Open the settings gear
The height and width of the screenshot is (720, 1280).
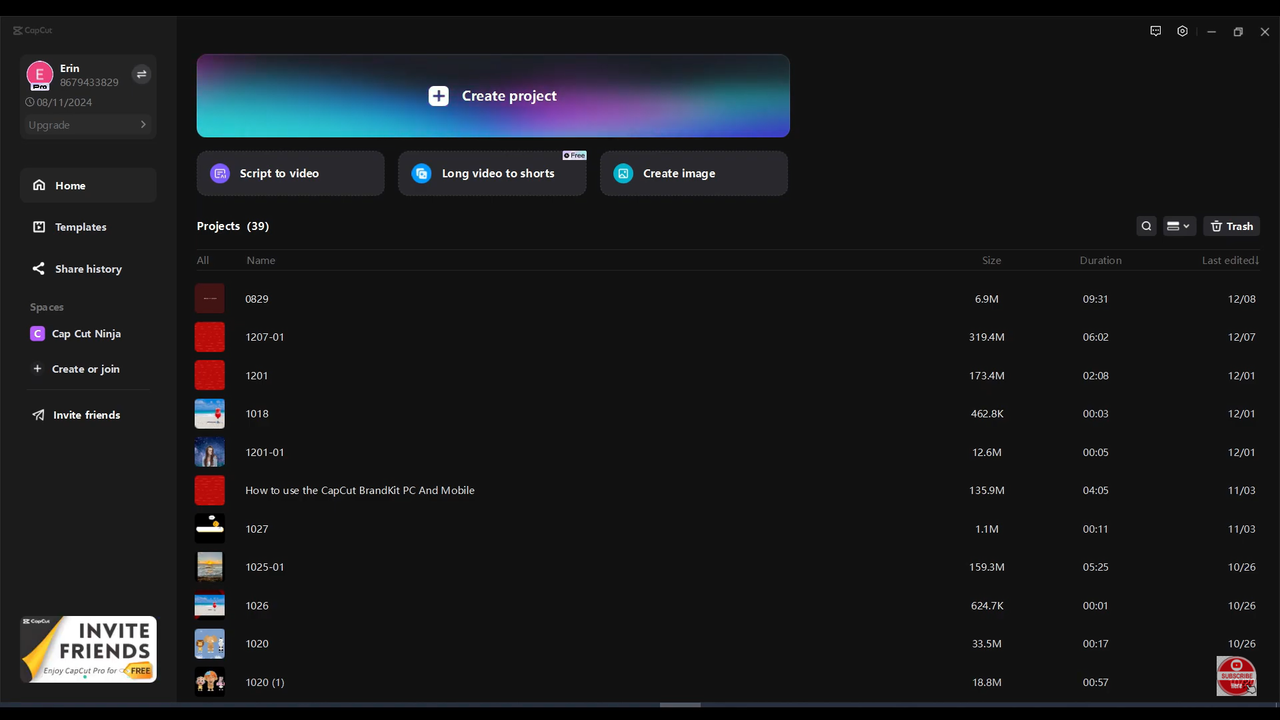[1182, 31]
